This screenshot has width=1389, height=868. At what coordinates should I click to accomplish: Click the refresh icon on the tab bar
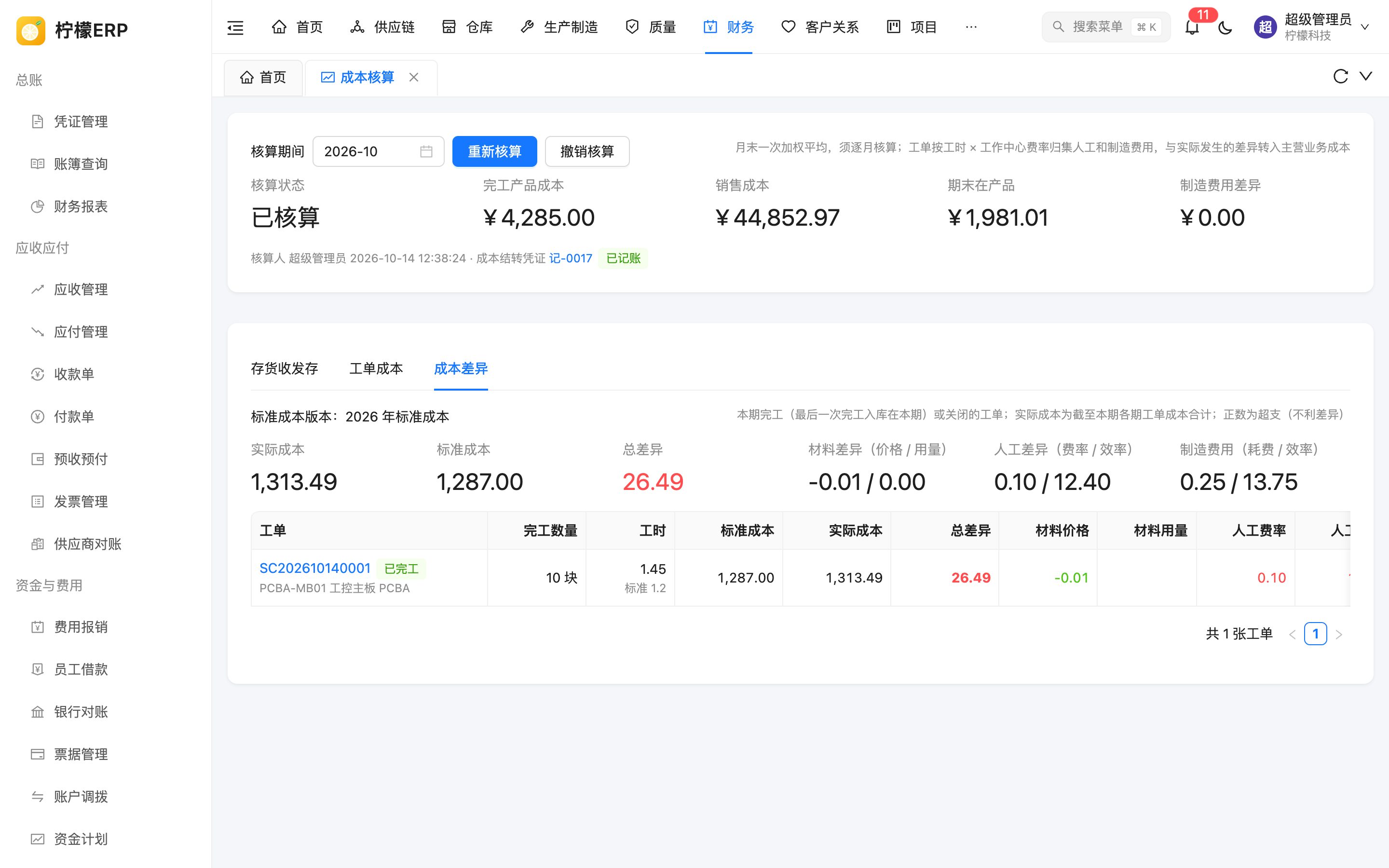[x=1340, y=76]
